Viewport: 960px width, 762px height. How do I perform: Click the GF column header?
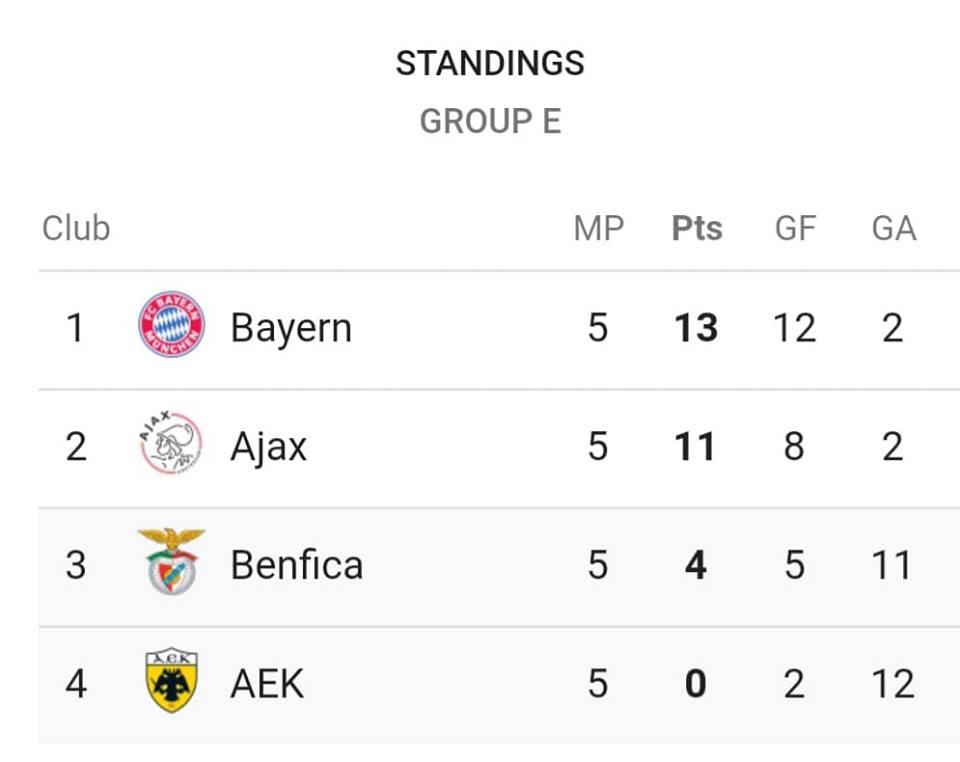click(795, 229)
